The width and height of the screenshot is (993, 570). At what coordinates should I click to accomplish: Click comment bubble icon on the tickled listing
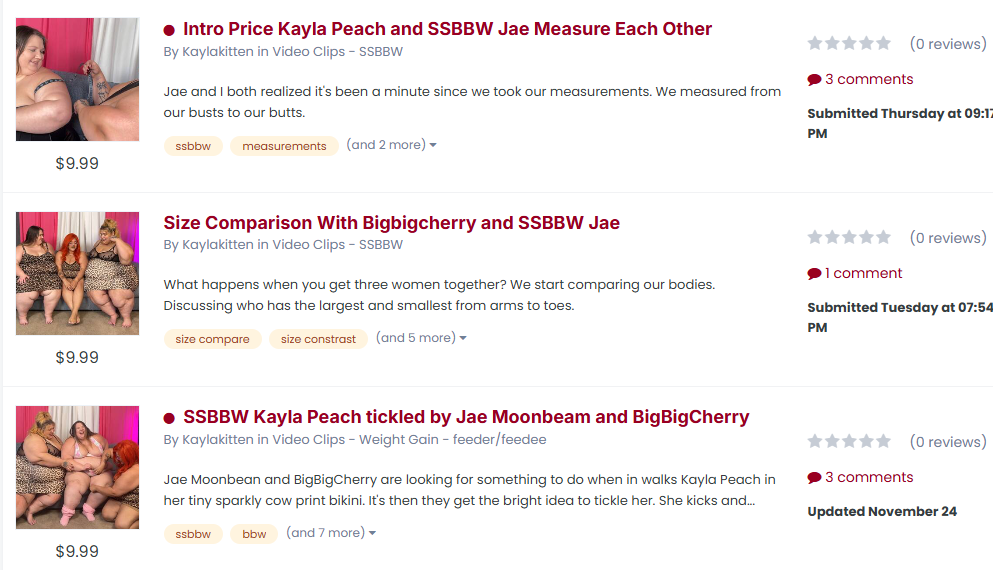click(814, 478)
